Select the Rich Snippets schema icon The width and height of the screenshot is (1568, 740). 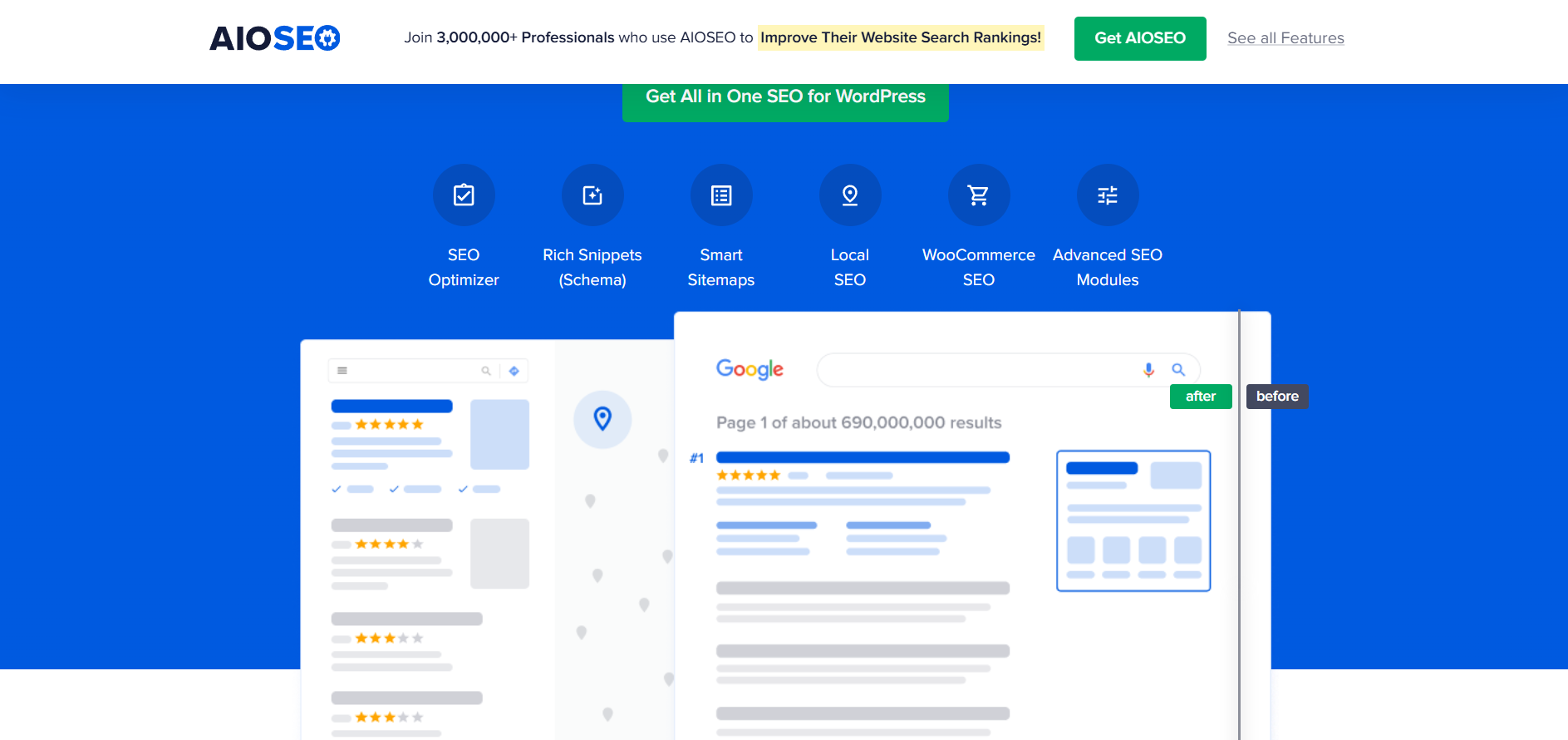click(x=592, y=195)
